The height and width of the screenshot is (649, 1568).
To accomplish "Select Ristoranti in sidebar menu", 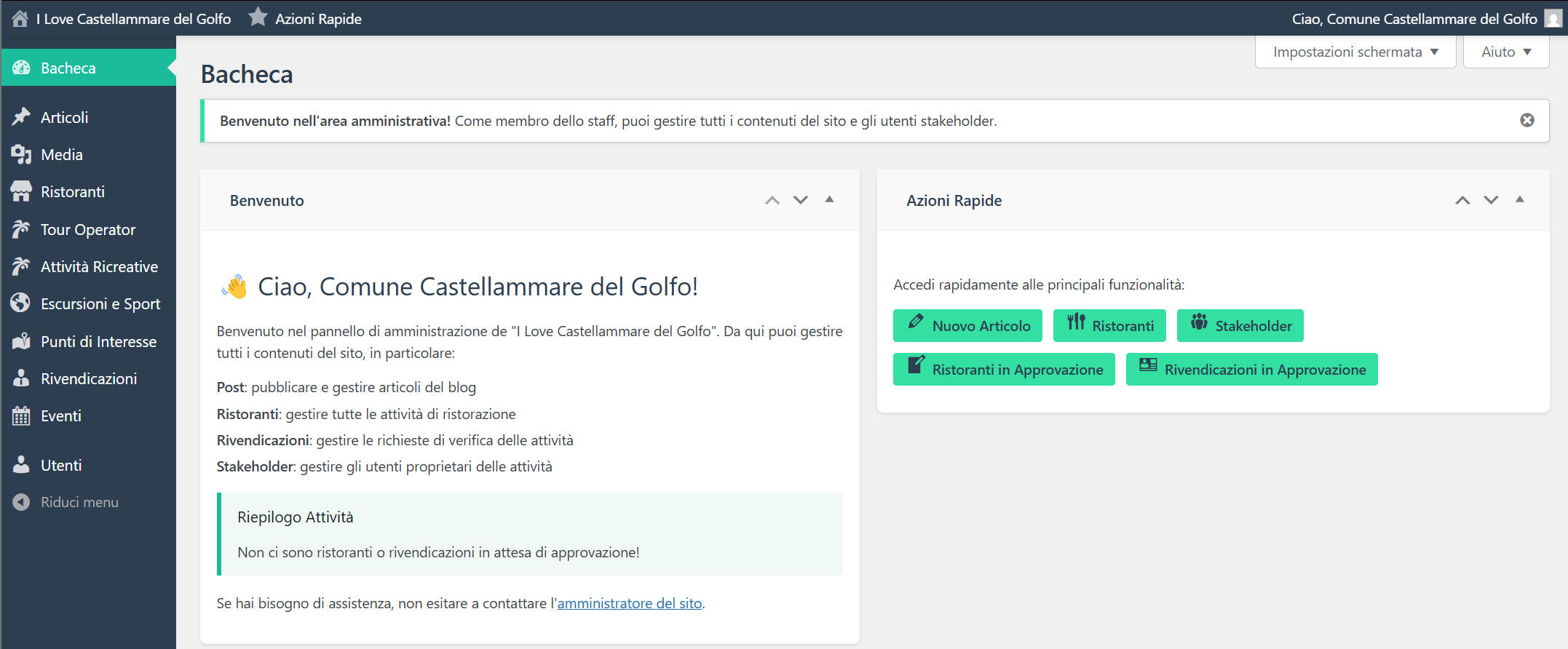I will 88,191.
